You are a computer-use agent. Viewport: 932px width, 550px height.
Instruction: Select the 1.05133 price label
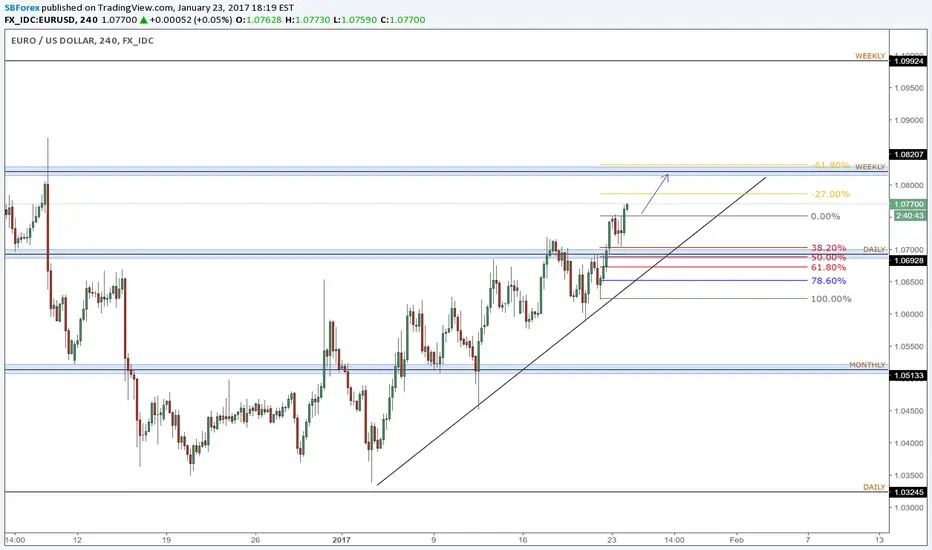point(909,375)
